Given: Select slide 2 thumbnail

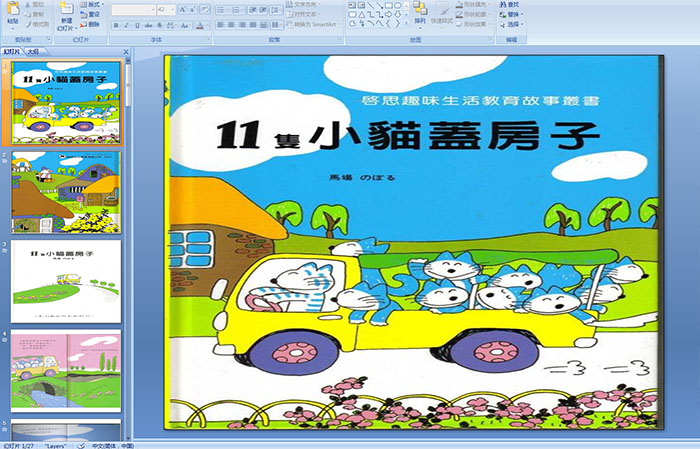Looking at the screenshot, I should click(66, 192).
